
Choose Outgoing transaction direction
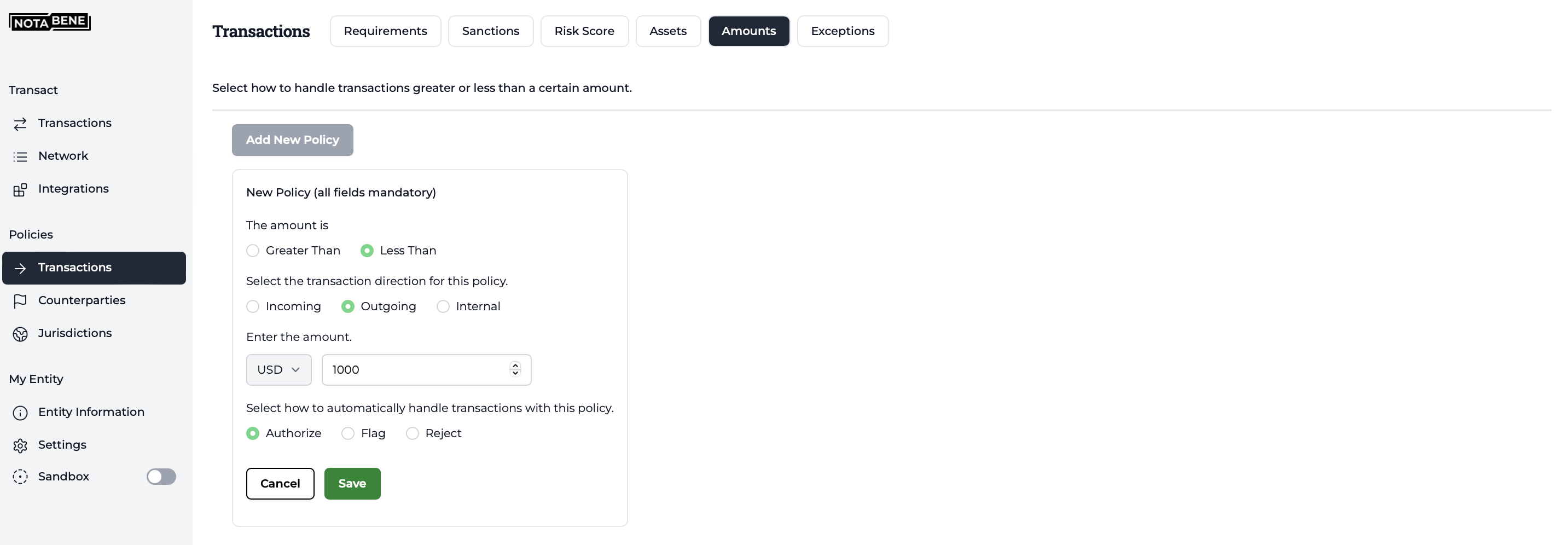pyautogui.click(x=347, y=306)
